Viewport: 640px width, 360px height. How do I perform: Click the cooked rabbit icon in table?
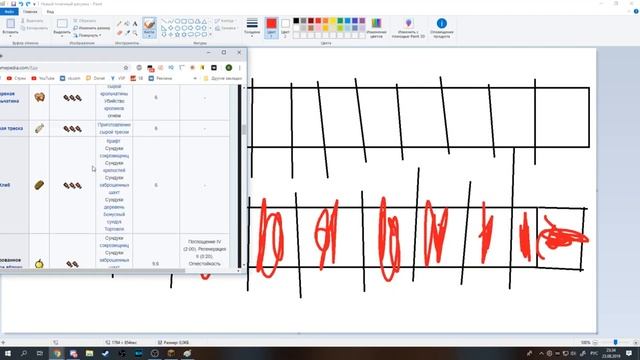click(x=39, y=97)
